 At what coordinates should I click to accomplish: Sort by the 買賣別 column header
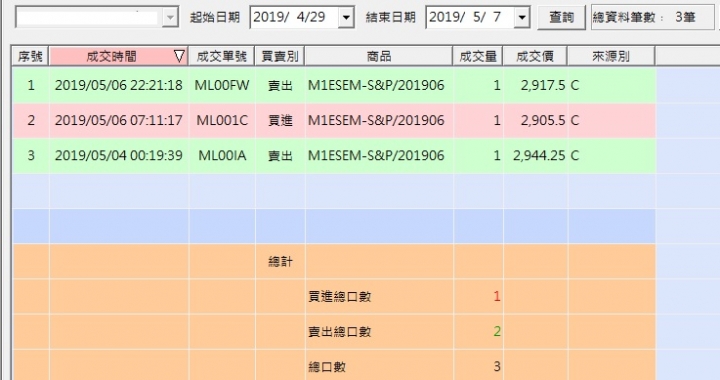coord(280,56)
